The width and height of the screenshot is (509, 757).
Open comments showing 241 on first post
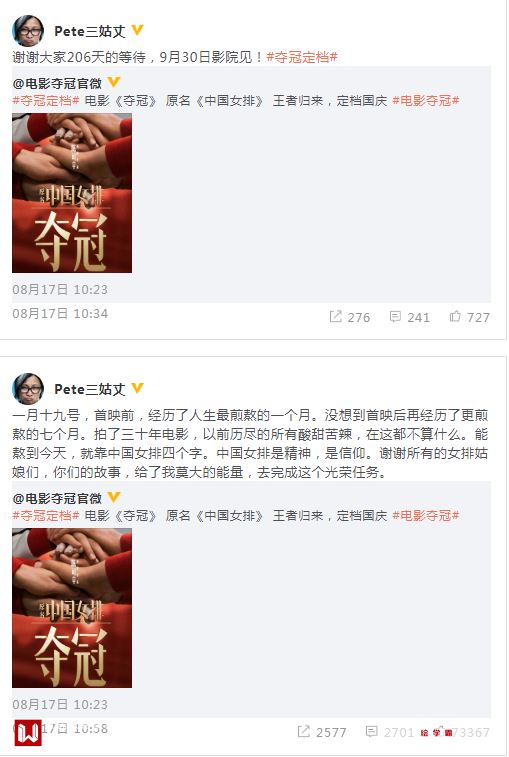pyautogui.click(x=410, y=317)
